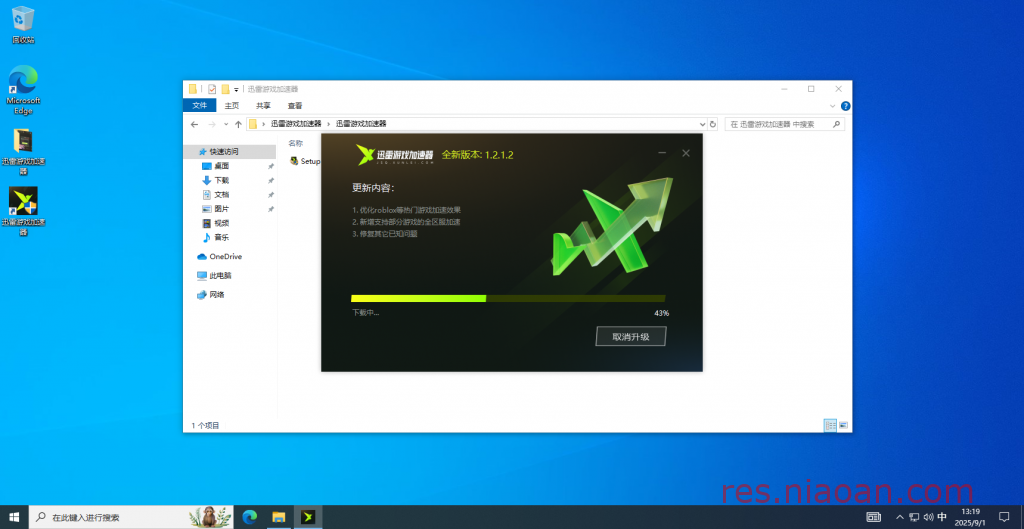This screenshot has width=1024, height=529.
Task: Click the Explorer search box
Action: point(784,124)
